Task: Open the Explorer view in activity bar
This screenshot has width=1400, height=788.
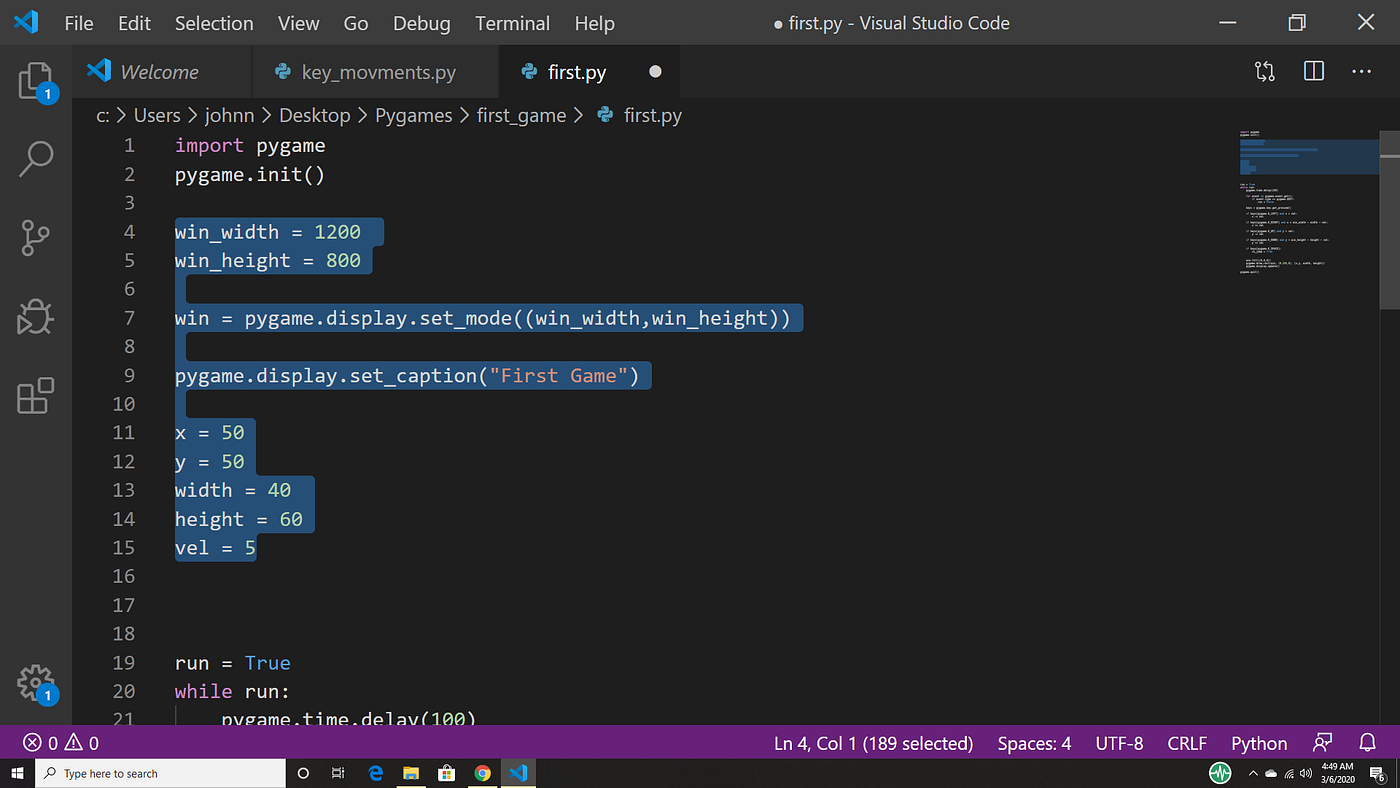Action: pos(36,81)
